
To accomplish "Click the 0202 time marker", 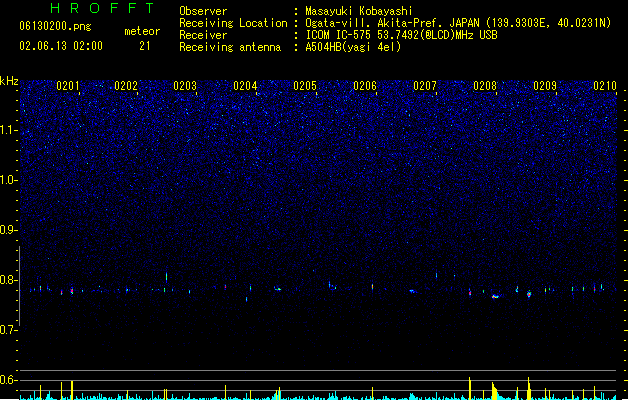I will tap(126, 86).
